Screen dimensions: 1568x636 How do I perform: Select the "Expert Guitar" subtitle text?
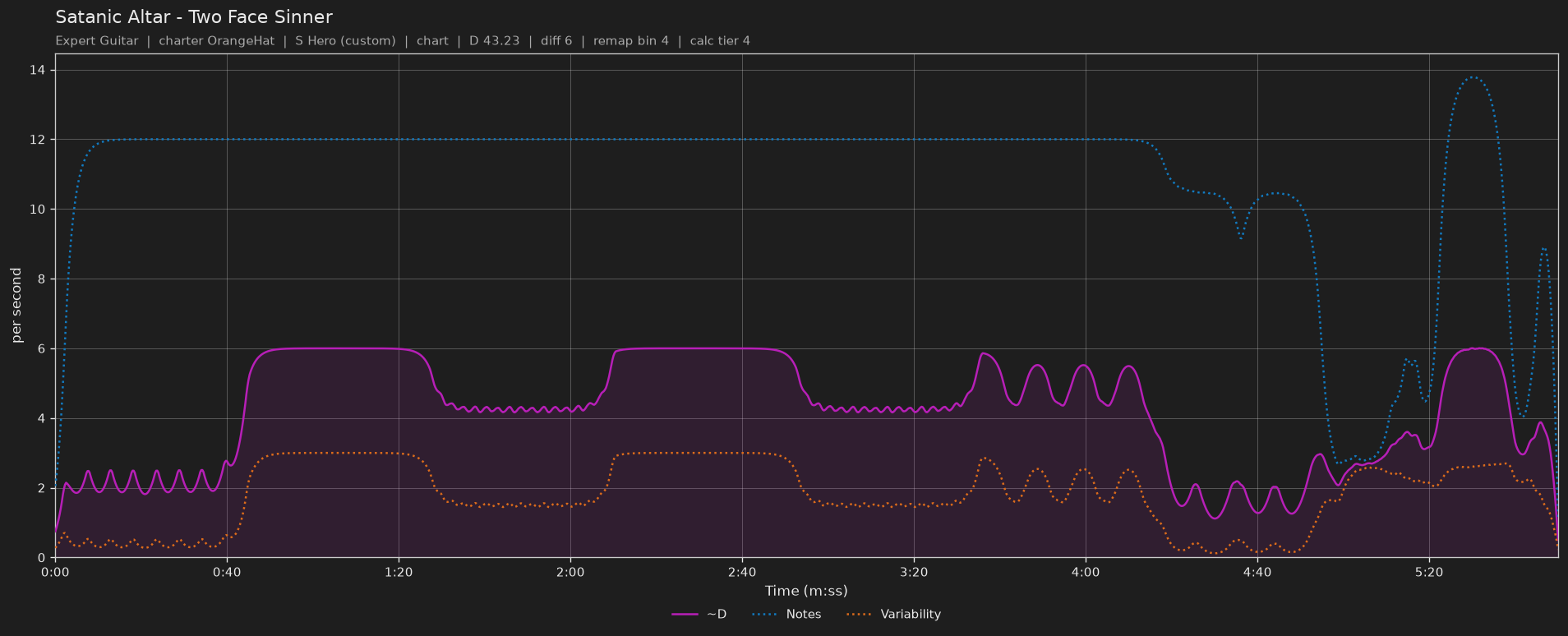[97, 41]
